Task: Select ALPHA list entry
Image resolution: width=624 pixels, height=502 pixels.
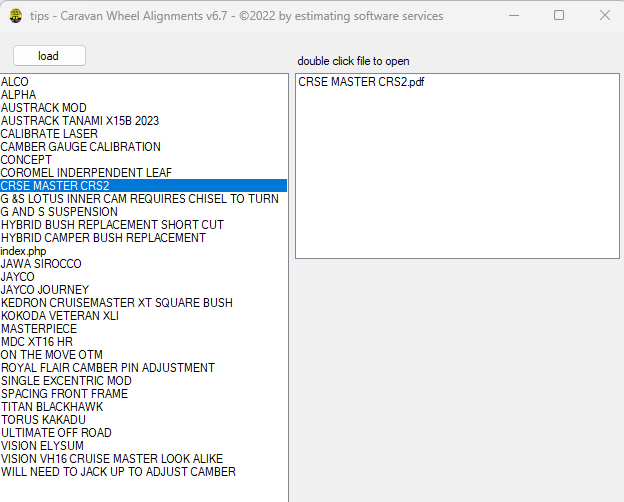Action: point(144,95)
